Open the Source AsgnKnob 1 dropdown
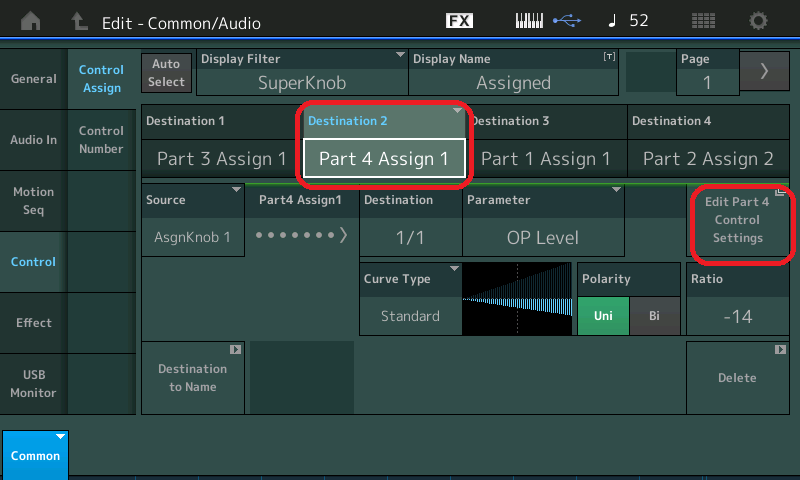This screenshot has width=800, height=480. click(193, 221)
